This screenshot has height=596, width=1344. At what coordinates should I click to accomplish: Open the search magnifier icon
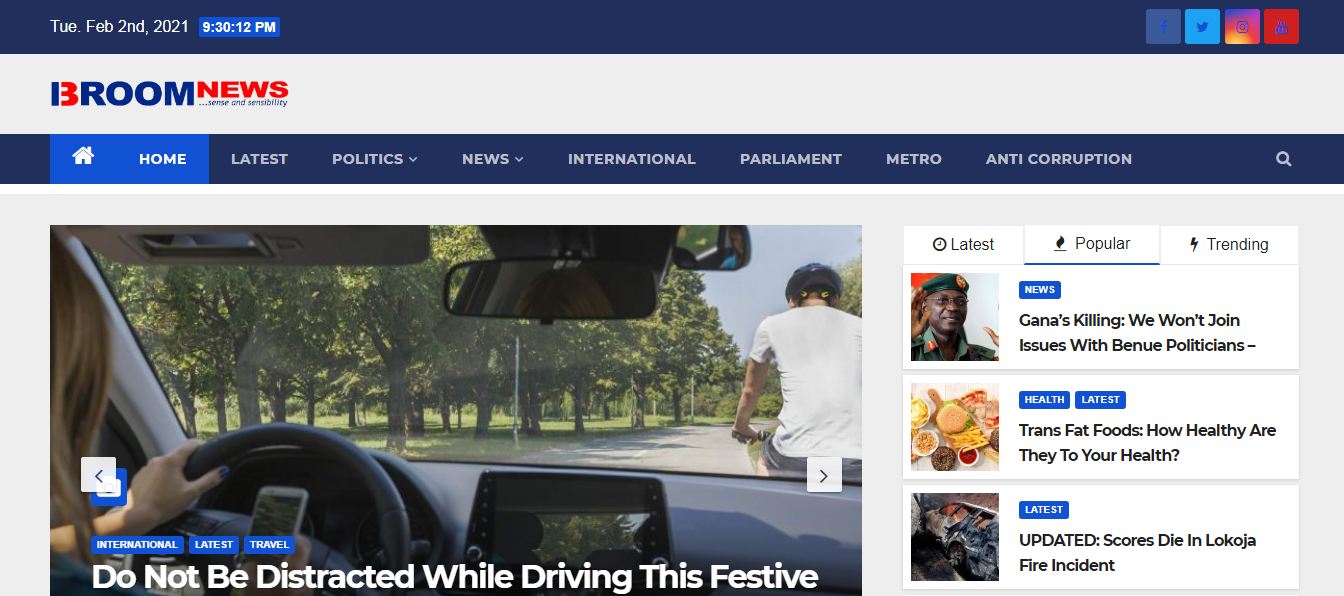(1284, 159)
